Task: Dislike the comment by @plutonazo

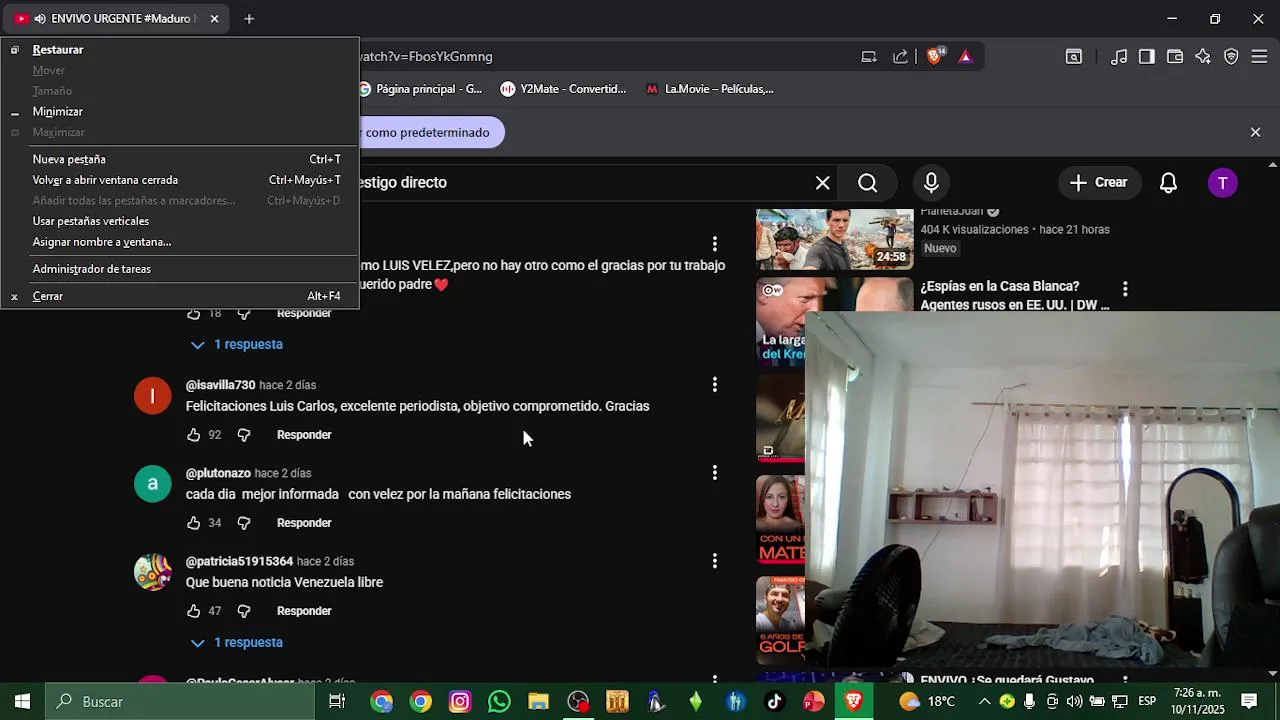Action: pyautogui.click(x=243, y=523)
